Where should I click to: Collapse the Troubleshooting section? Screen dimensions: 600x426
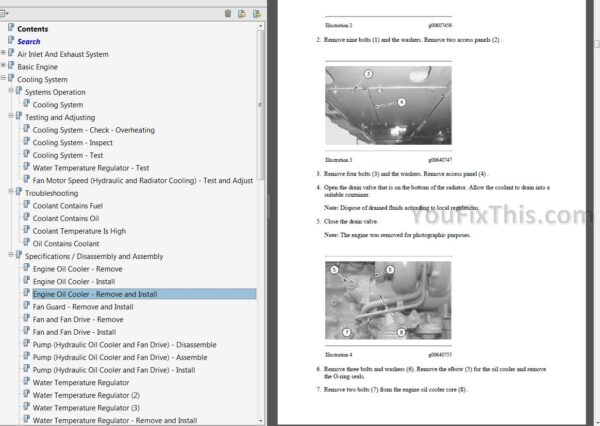click(11, 193)
